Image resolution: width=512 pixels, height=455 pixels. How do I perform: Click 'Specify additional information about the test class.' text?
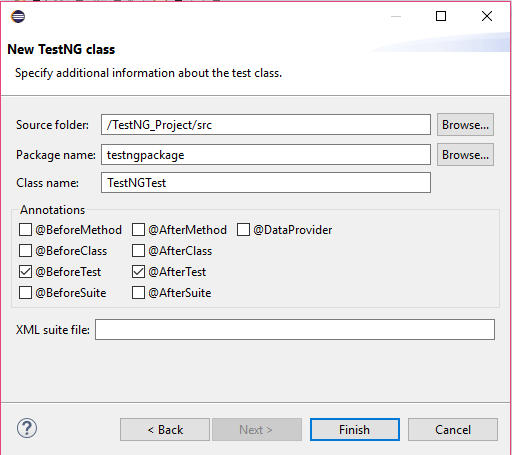point(148,73)
